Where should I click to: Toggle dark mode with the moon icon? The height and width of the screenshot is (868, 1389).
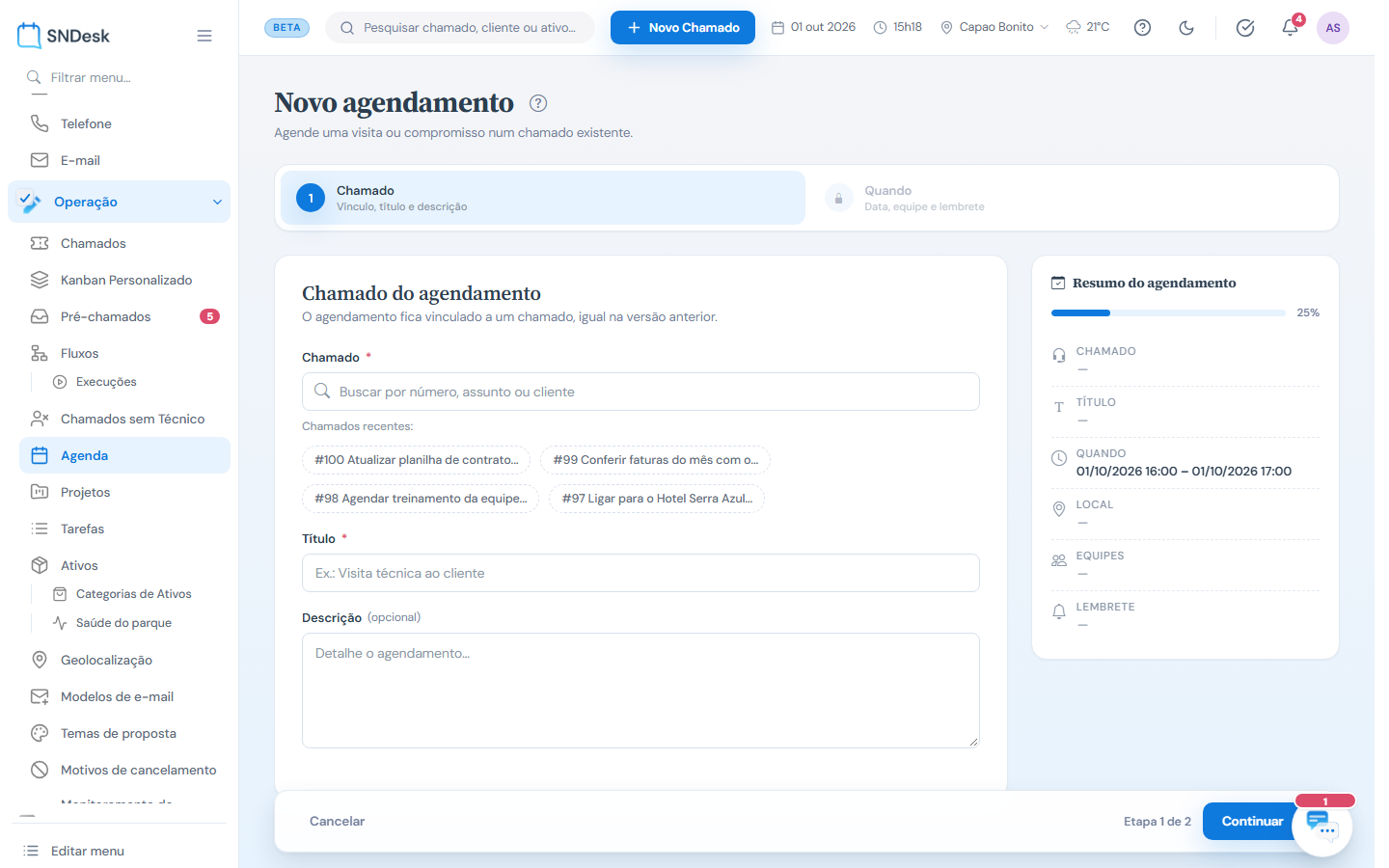pos(1186,28)
